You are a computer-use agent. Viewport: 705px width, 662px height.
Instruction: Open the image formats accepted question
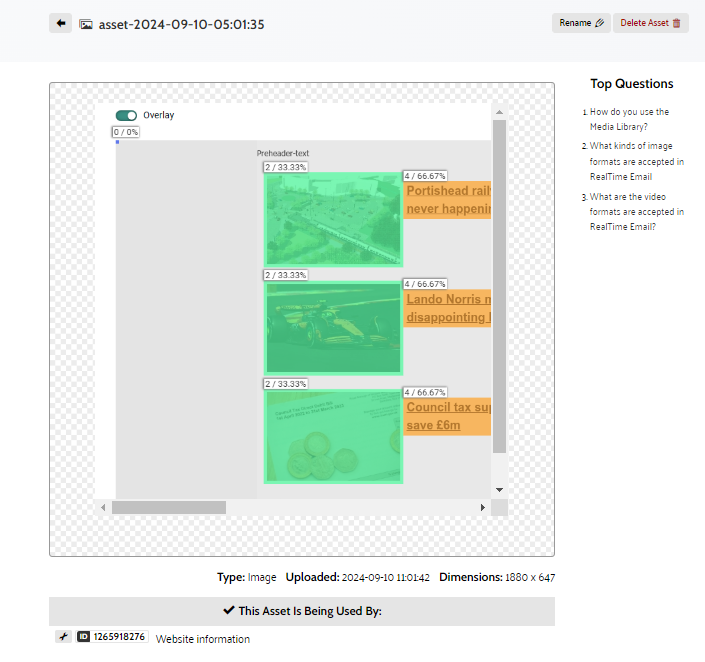[636, 162]
